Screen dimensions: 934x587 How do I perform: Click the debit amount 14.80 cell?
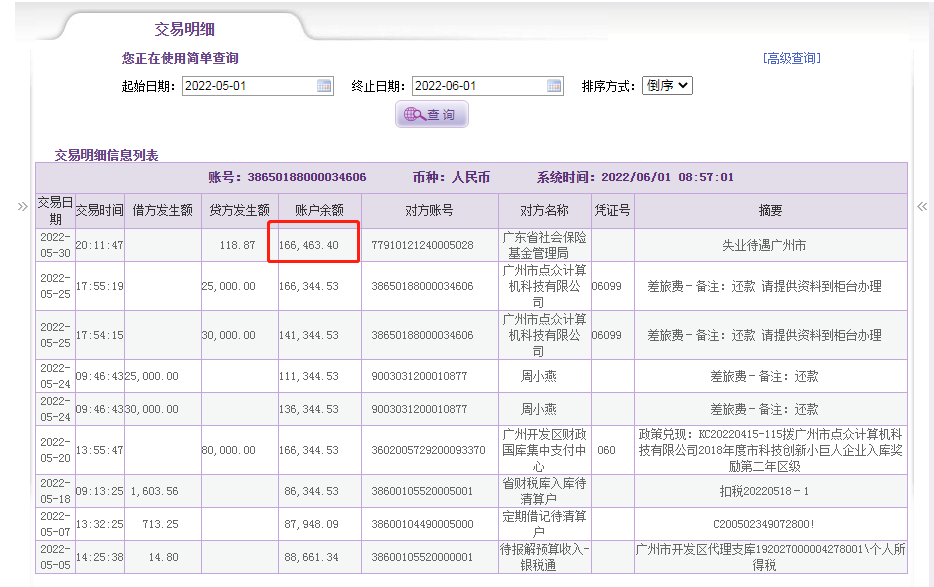click(x=163, y=557)
